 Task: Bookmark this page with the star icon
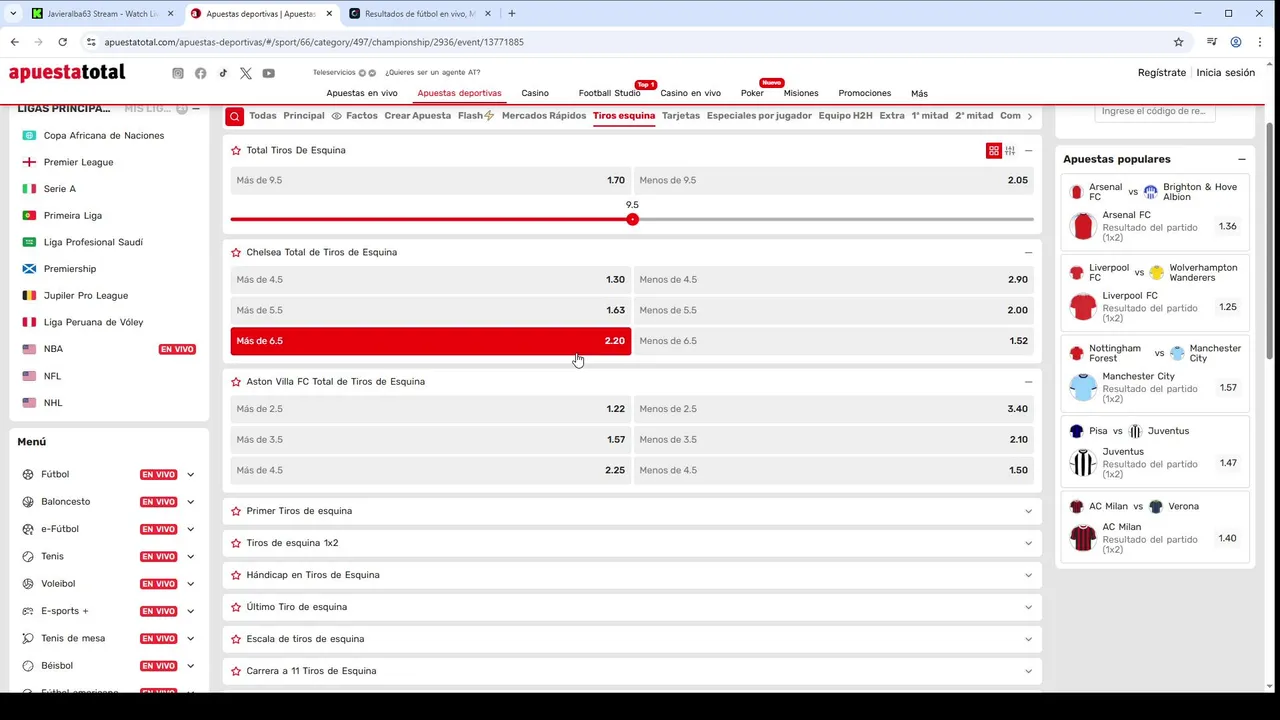(1178, 42)
